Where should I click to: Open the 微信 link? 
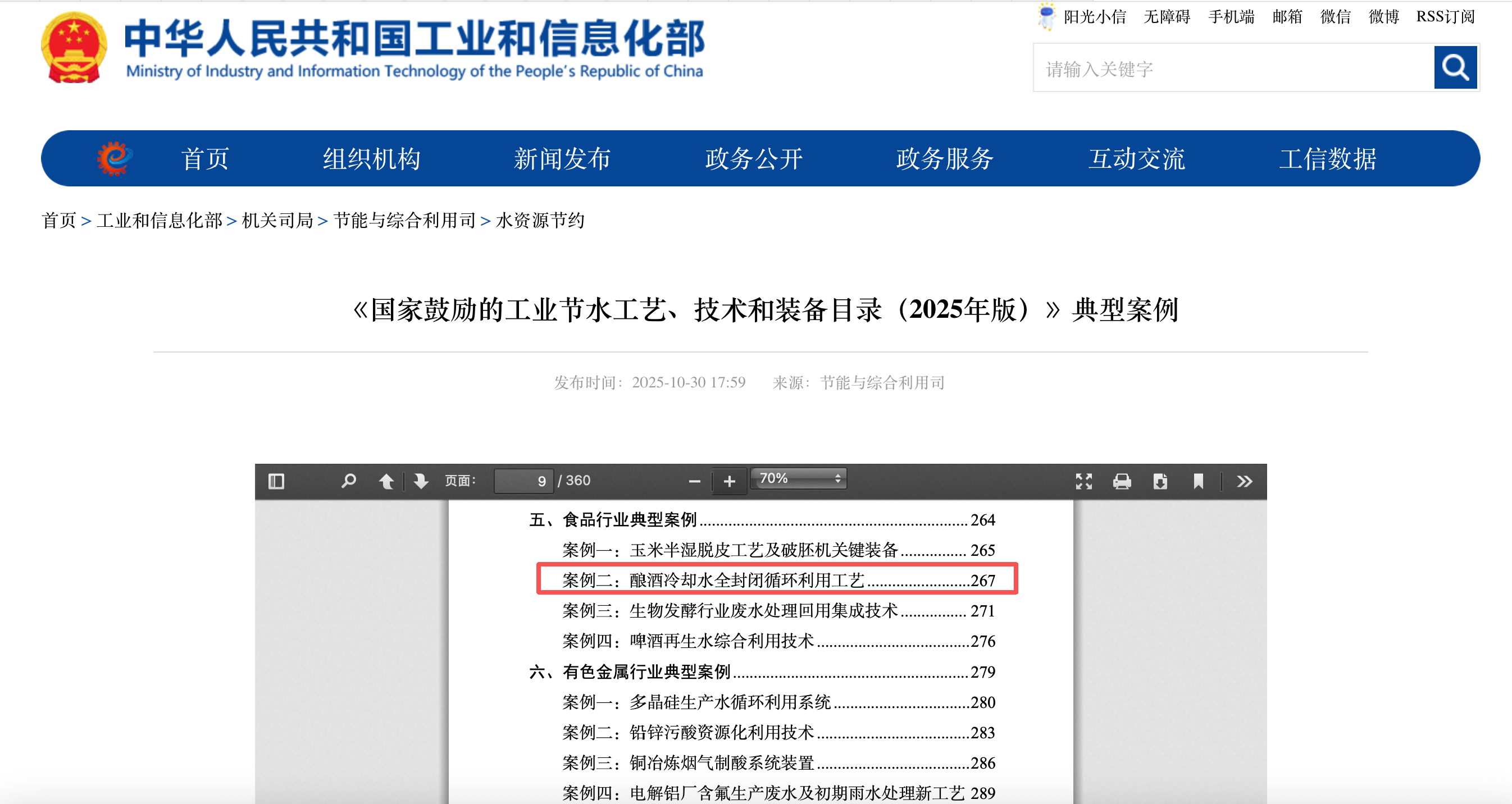[1335, 16]
